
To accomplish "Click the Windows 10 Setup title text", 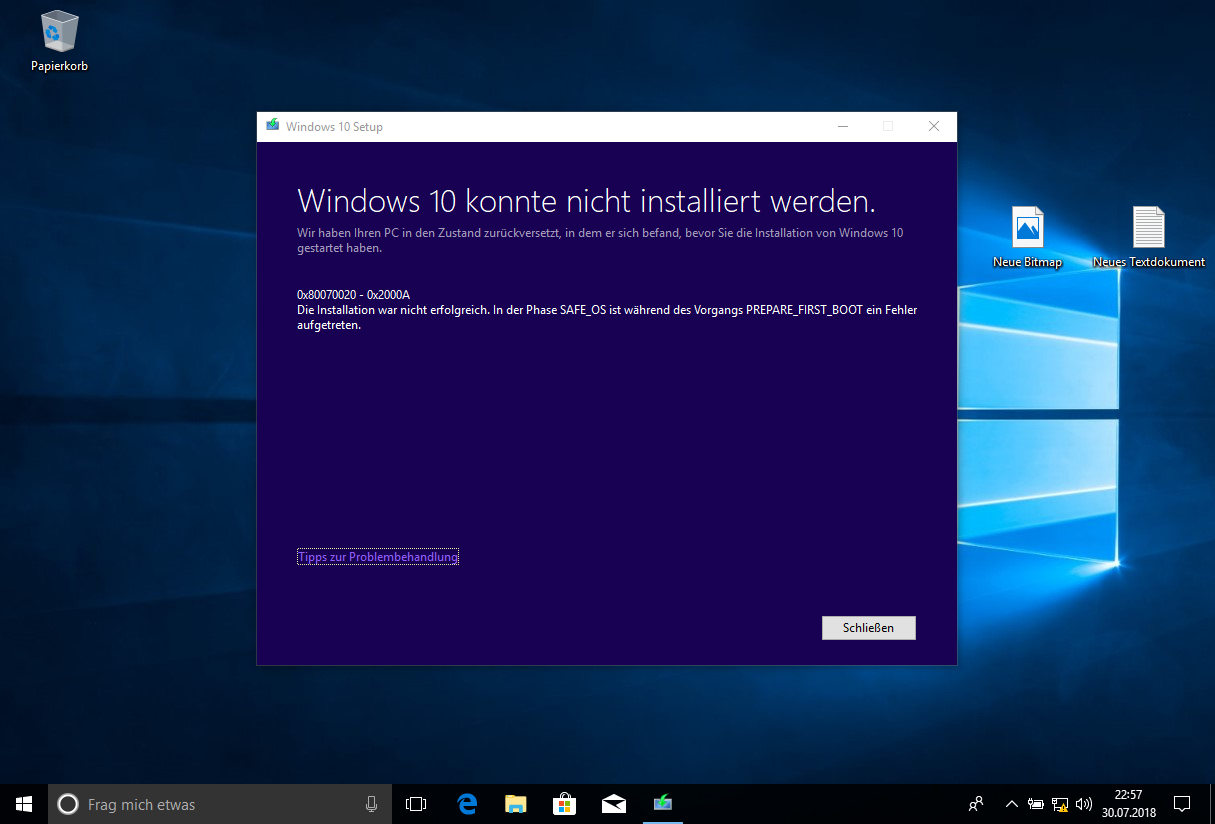I will (x=334, y=127).
